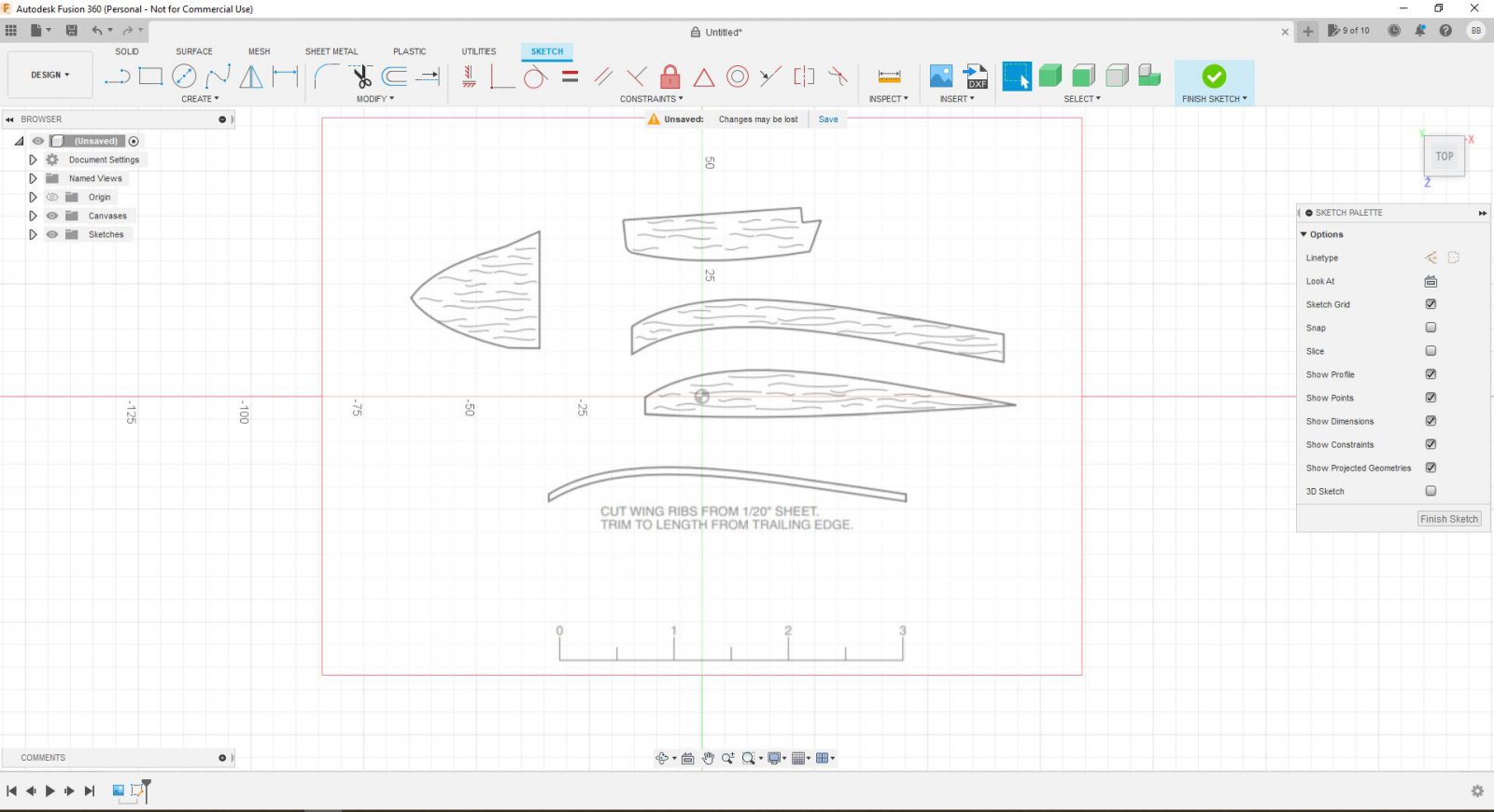Expand the Sketches node
1494x812 pixels.
coord(33,234)
